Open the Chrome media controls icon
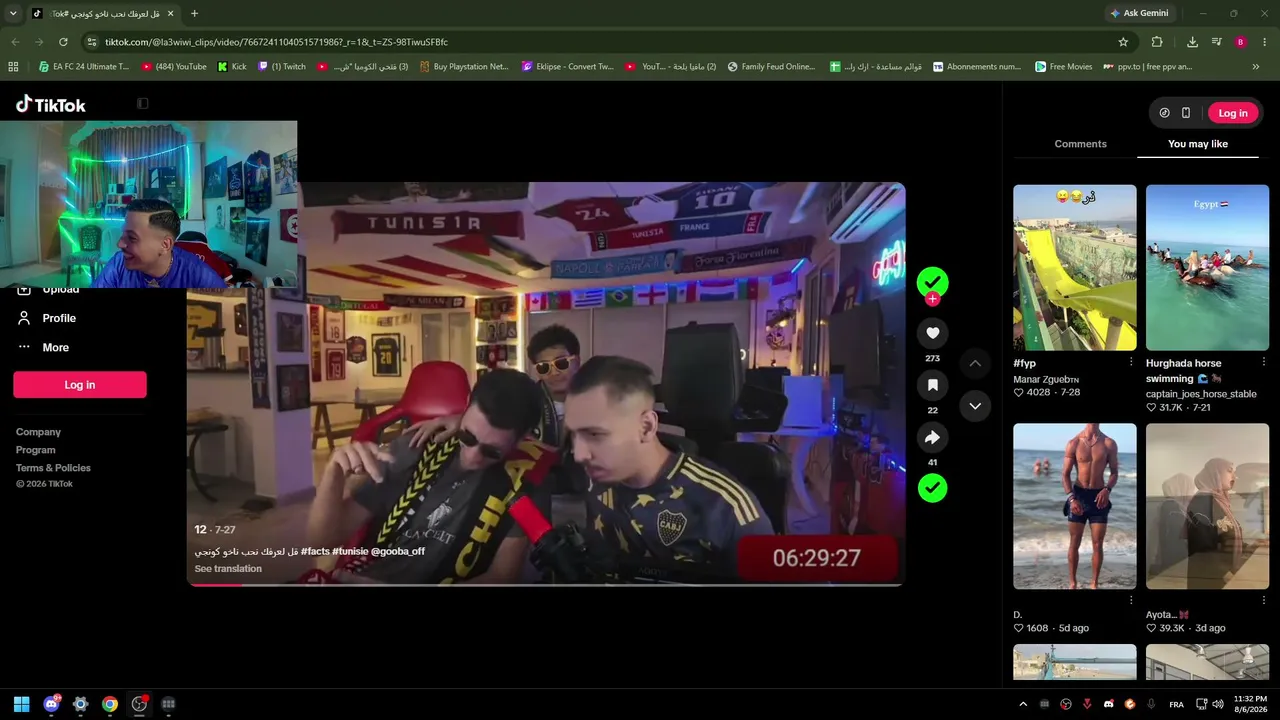Viewport: 1280px width, 720px height. click(x=1217, y=42)
